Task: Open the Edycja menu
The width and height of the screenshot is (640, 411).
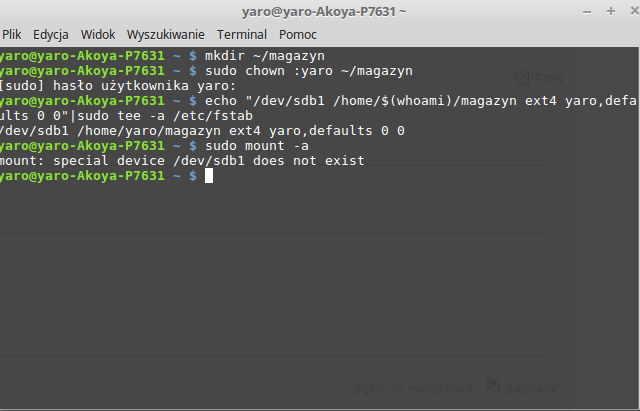Action: coord(51,35)
